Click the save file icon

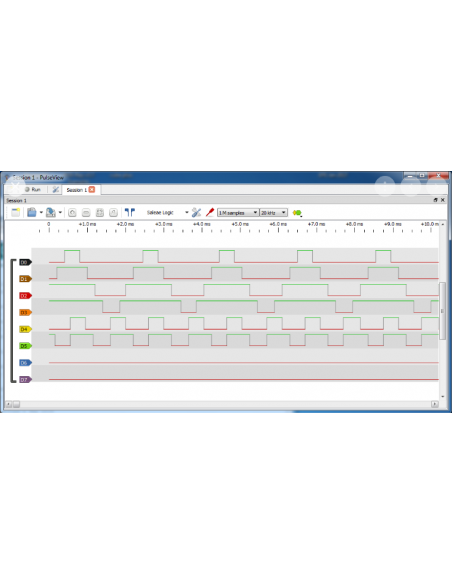(x=51, y=212)
